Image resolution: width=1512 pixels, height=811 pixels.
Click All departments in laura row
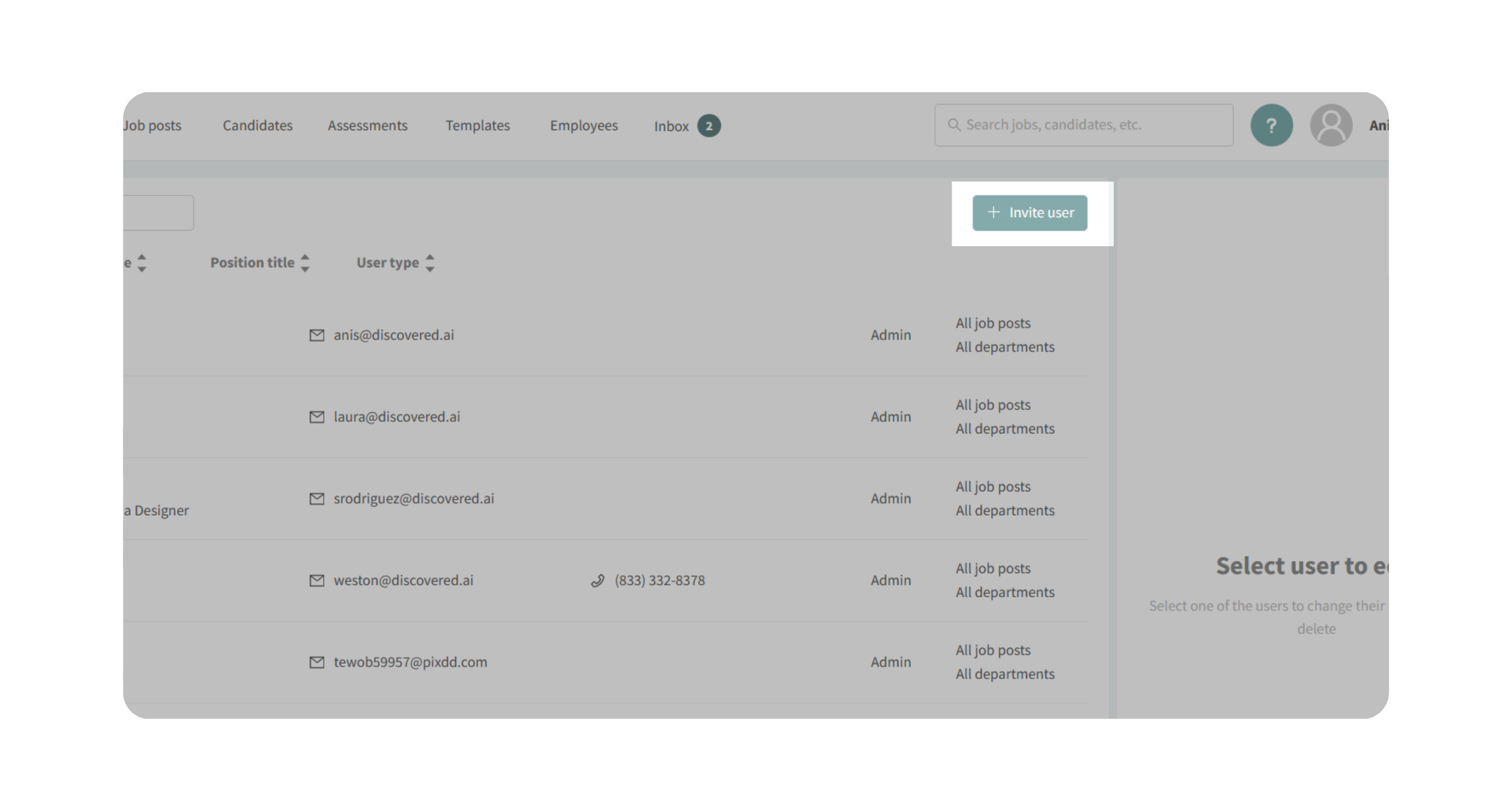pos(1005,429)
